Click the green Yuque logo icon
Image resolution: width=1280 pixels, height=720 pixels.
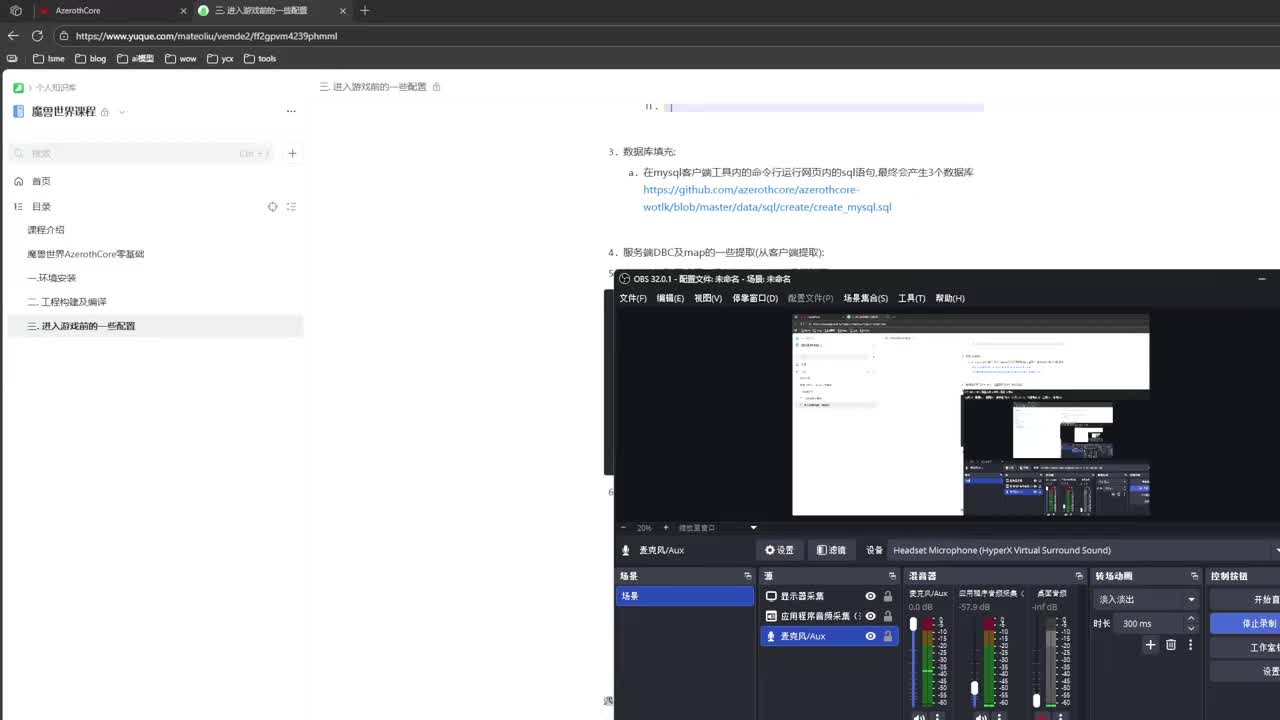point(18,87)
